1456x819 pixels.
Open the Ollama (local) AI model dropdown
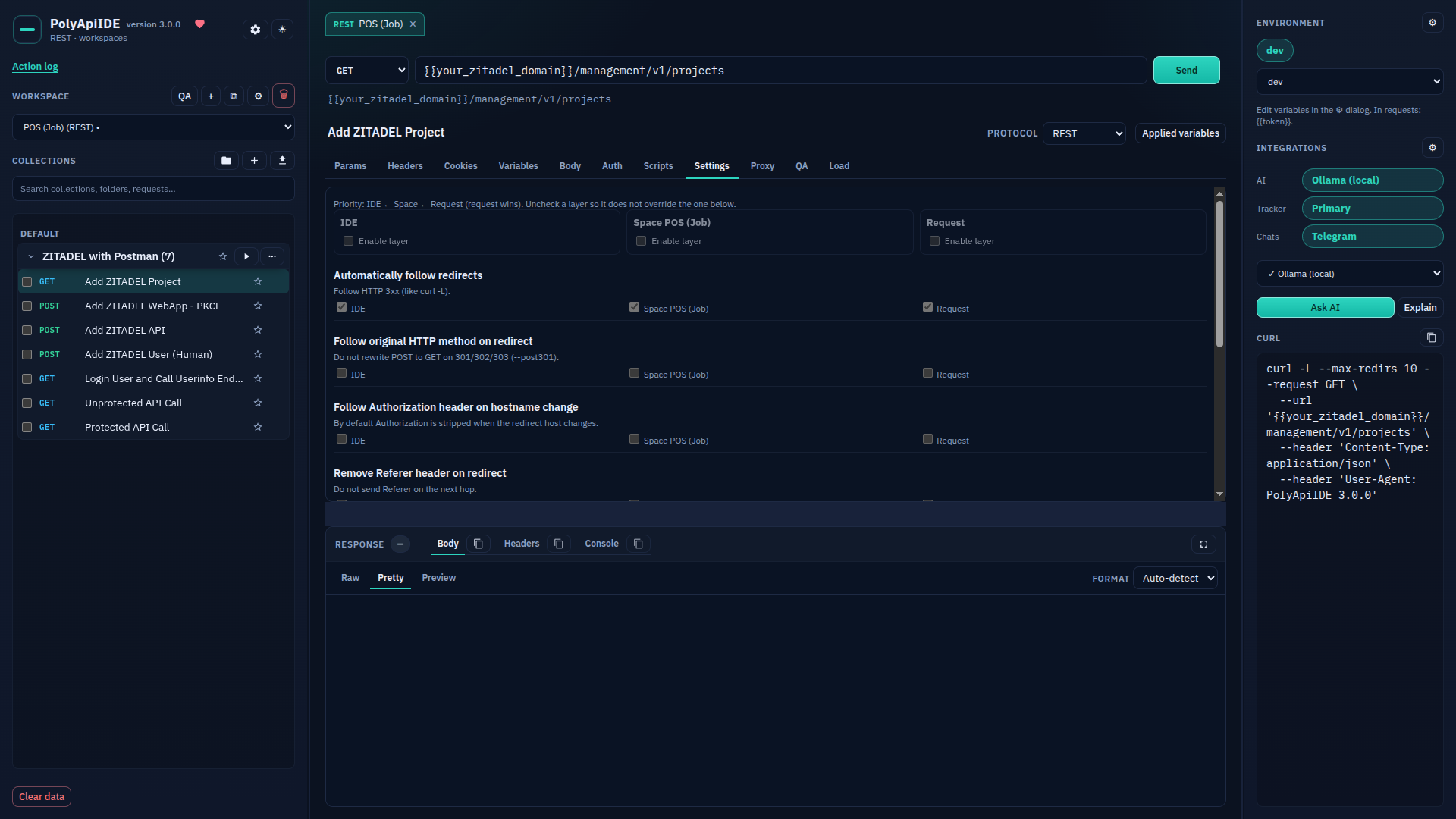point(1350,274)
